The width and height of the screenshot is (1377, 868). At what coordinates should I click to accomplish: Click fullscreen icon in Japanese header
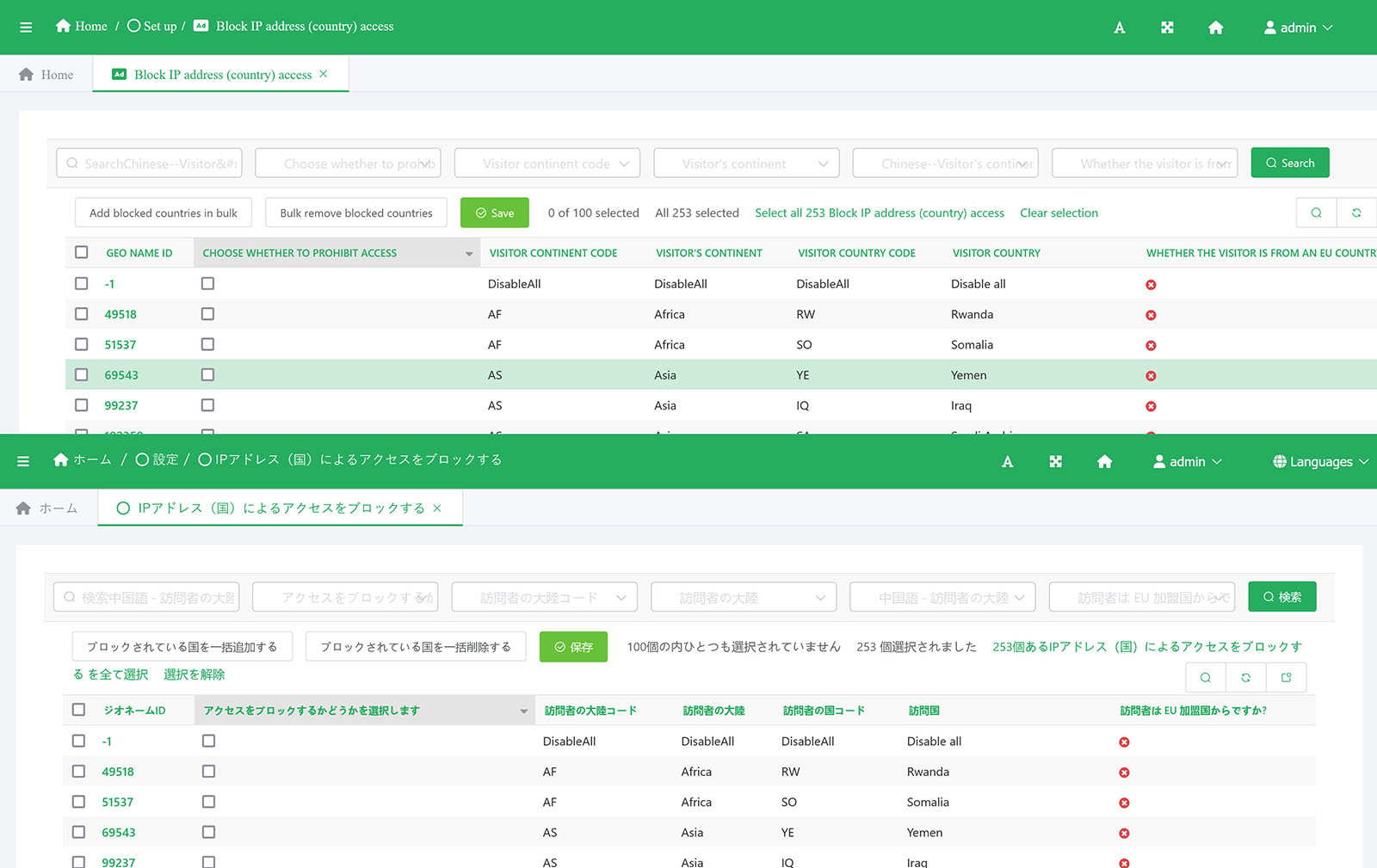coord(1056,461)
